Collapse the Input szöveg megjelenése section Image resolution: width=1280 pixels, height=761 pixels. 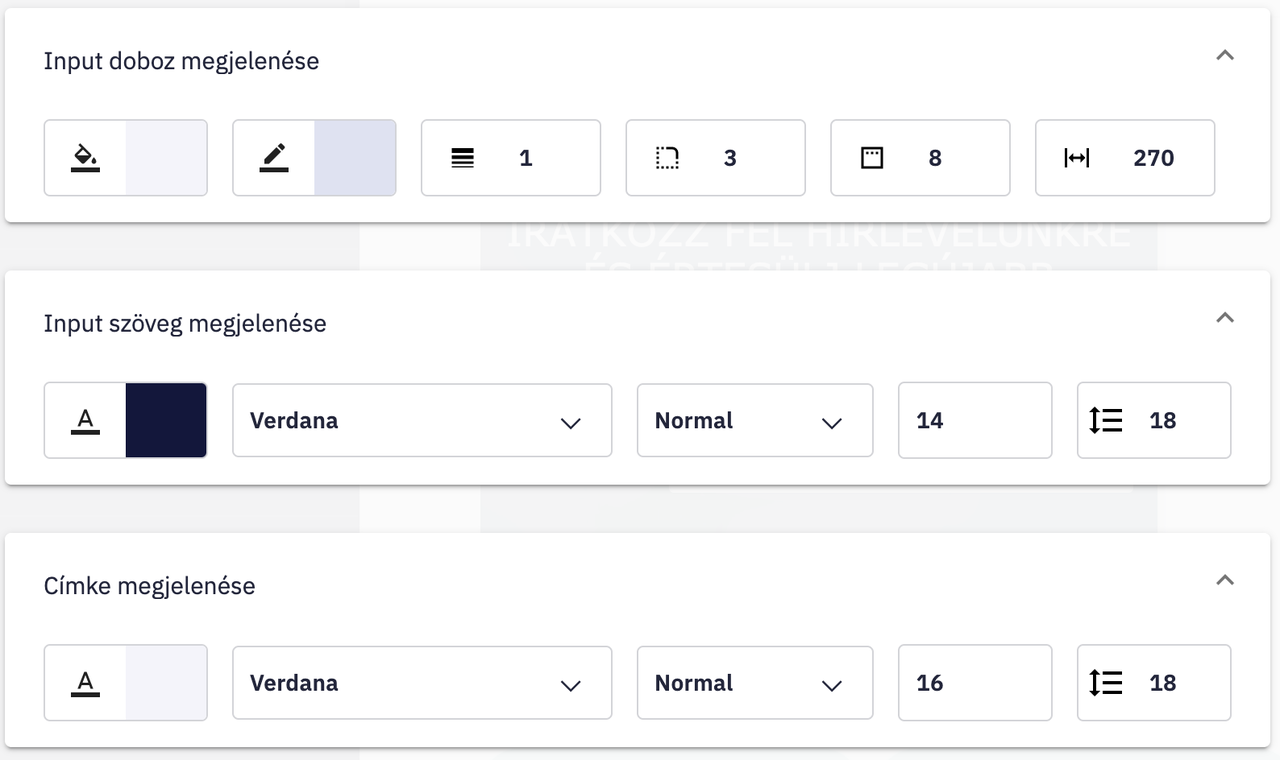point(1225,318)
